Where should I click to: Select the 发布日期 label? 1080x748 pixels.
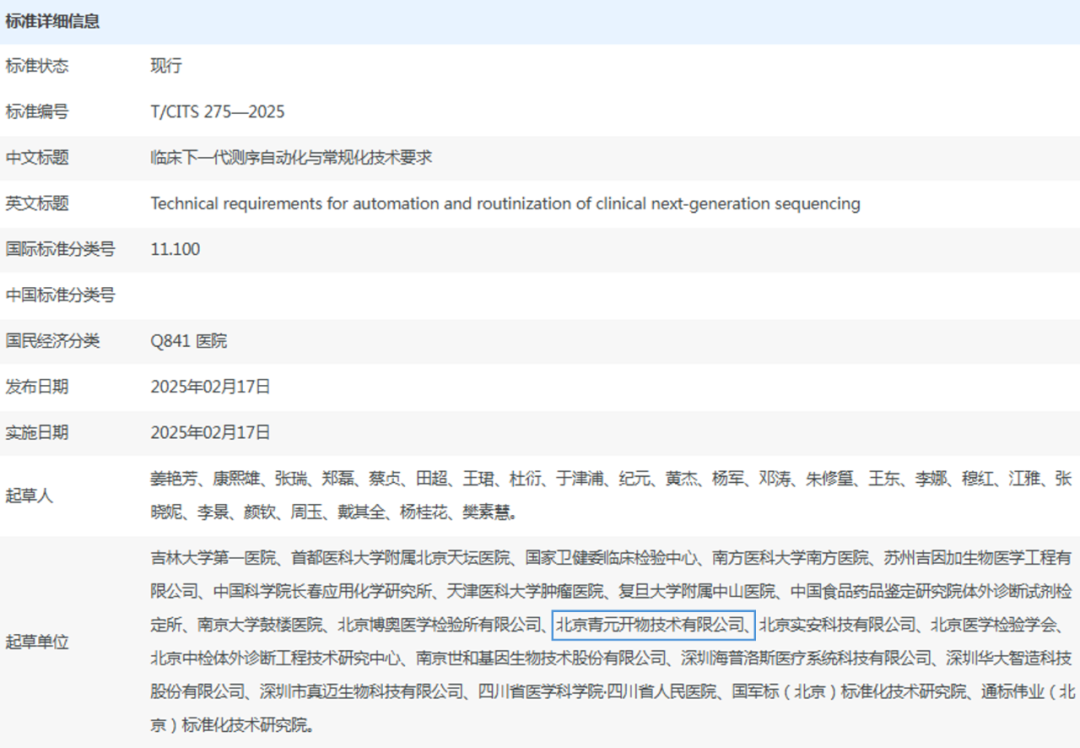click(37, 386)
